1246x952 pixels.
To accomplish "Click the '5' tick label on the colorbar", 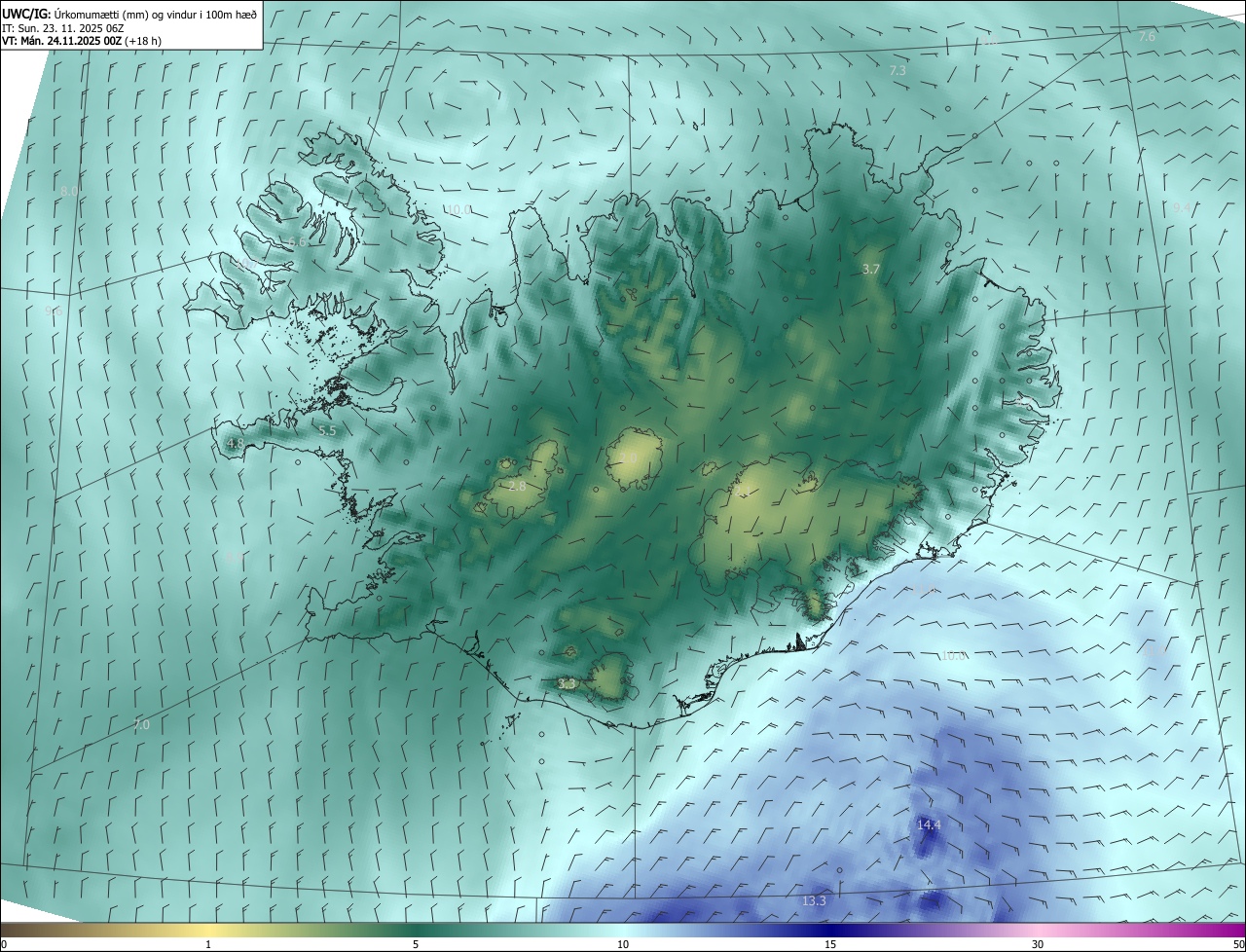I will point(416,944).
